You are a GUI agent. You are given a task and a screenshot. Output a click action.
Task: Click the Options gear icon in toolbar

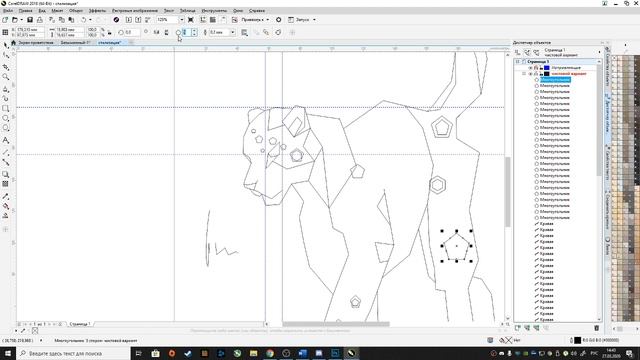279,20
